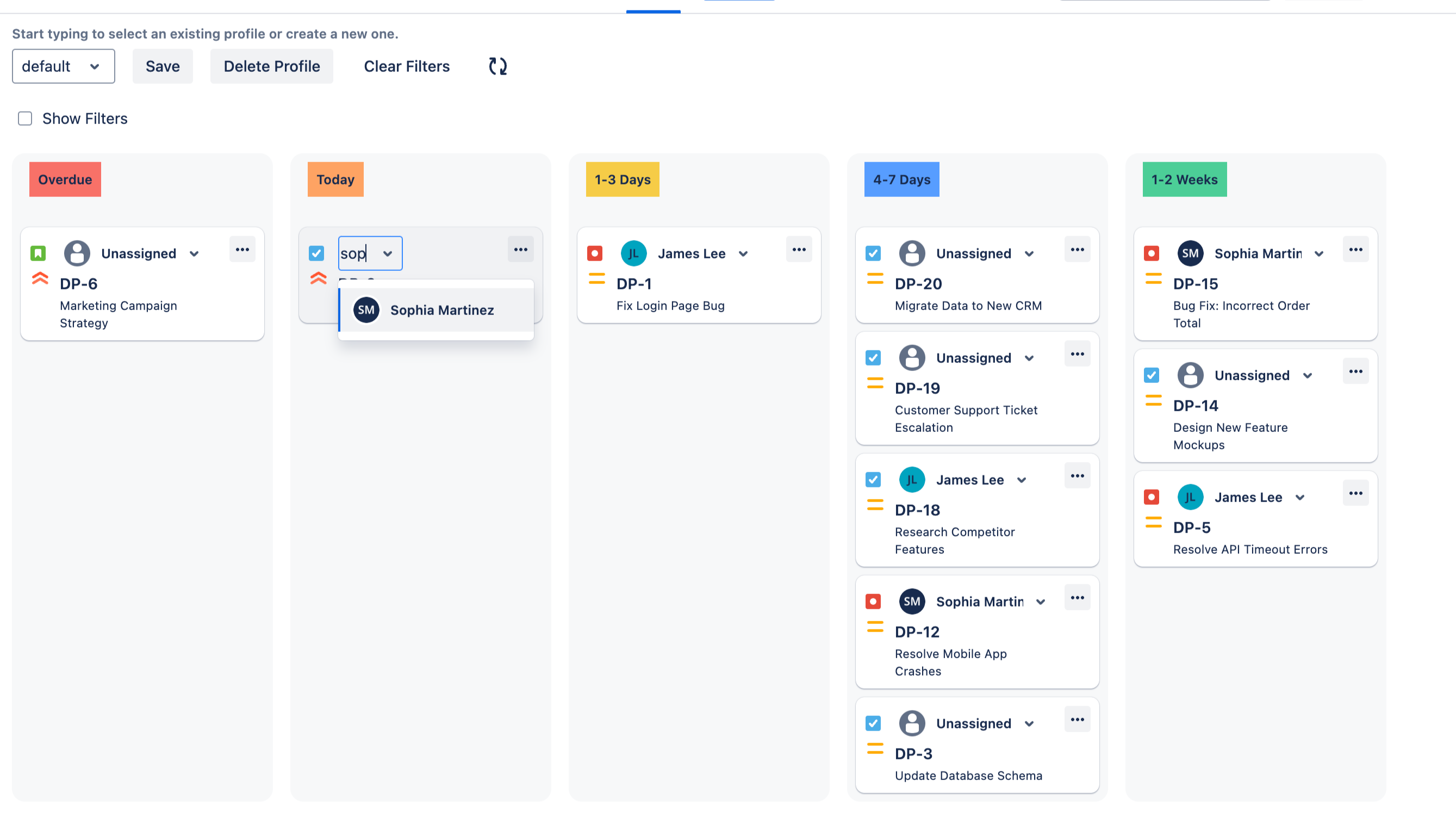Click the red issue type icon on DP-1
This screenshot has height=829, width=1456.
tap(594, 253)
